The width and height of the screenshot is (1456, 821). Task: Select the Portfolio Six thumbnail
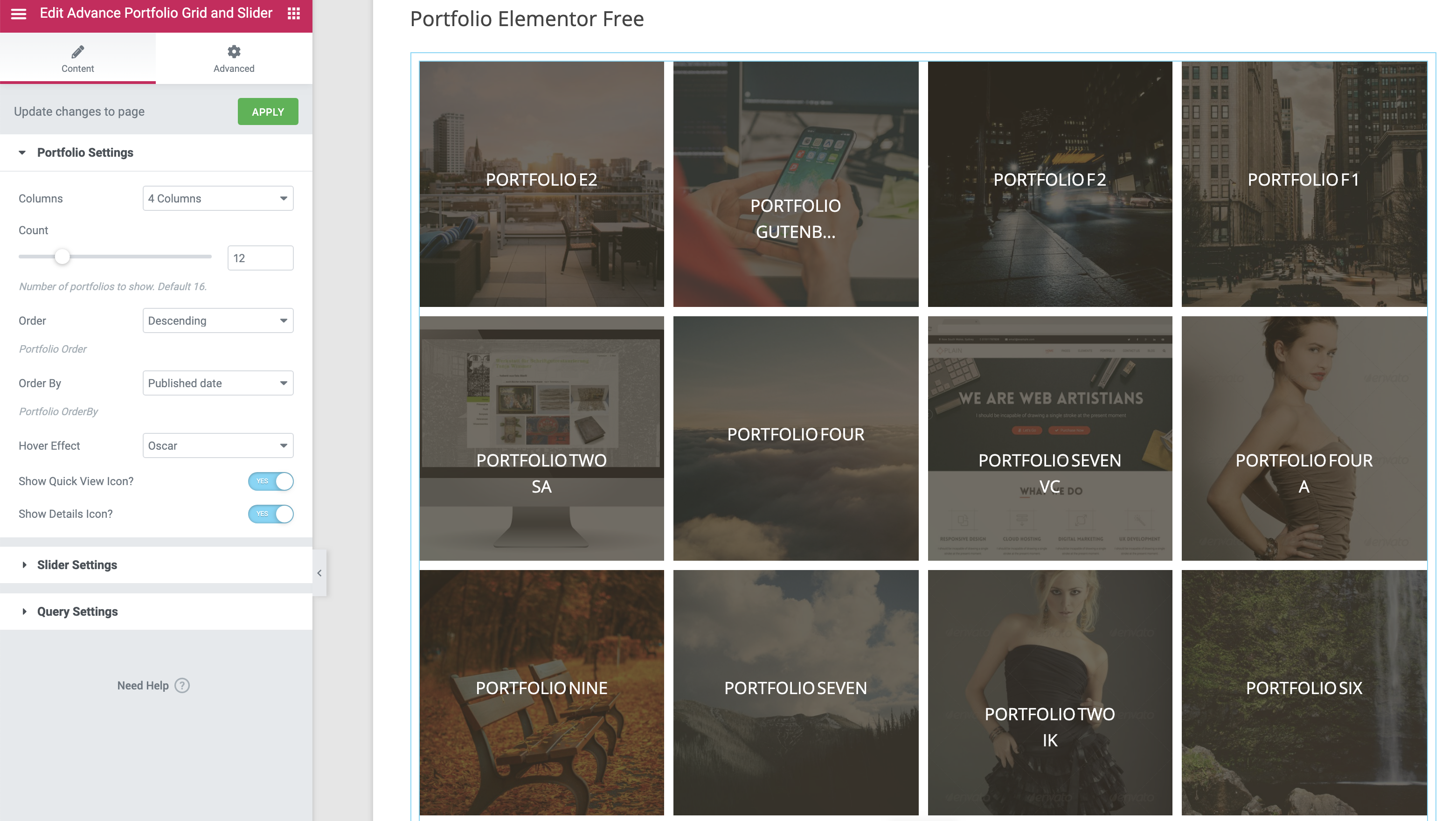pyautogui.click(x=1304, y=693)
